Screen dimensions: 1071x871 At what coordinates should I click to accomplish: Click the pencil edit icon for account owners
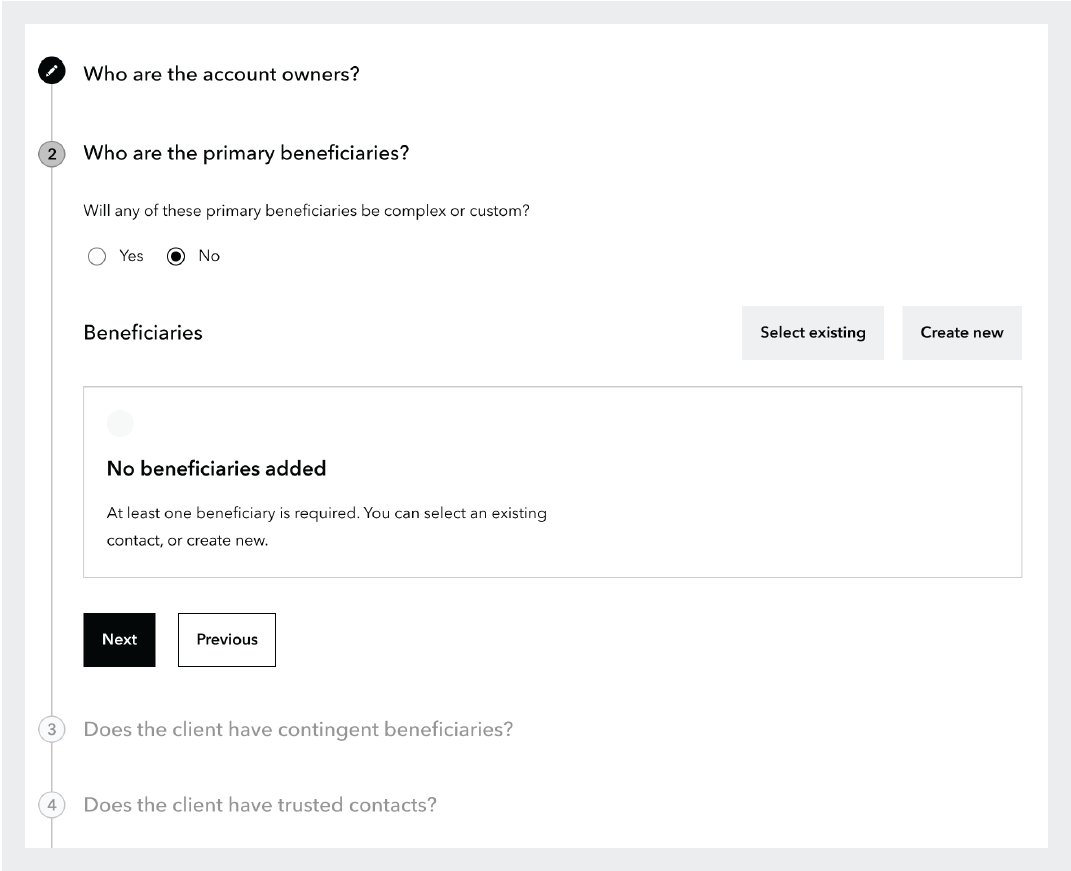[x=51, y=72]
